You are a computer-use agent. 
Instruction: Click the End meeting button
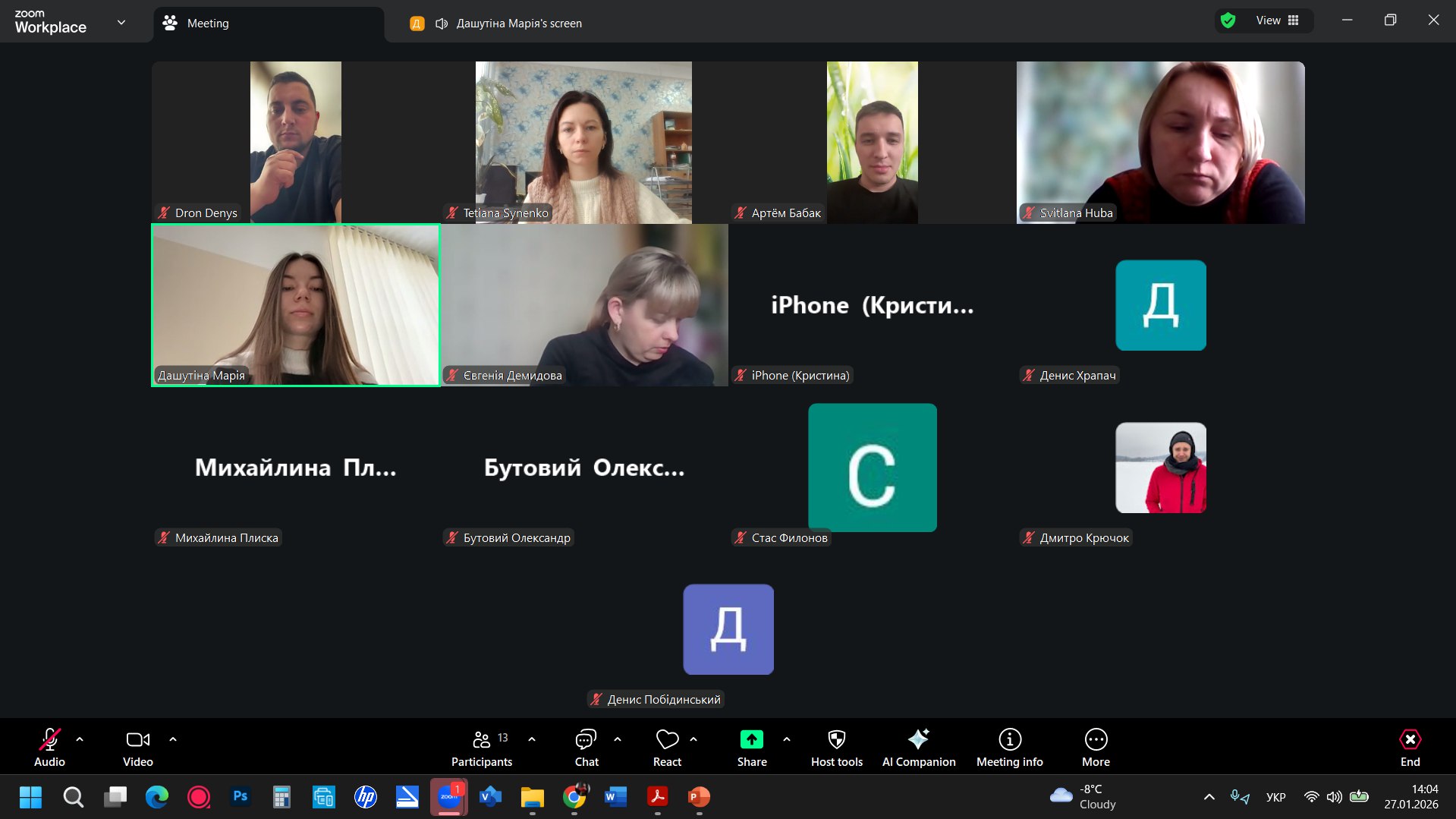[x=1410, y=748]
